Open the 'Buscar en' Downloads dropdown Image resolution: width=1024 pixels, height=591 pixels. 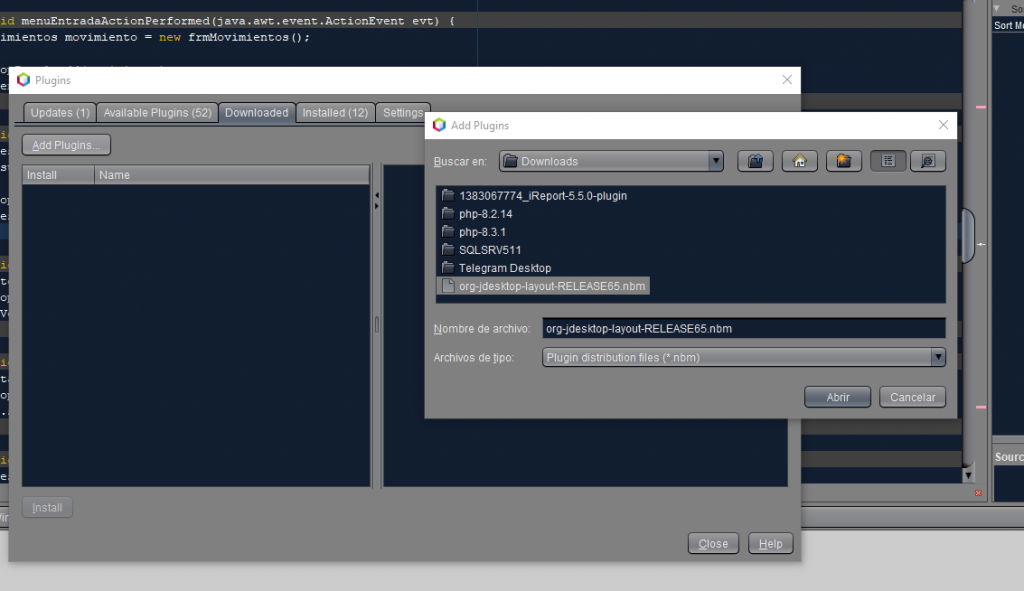coord(715,161)
